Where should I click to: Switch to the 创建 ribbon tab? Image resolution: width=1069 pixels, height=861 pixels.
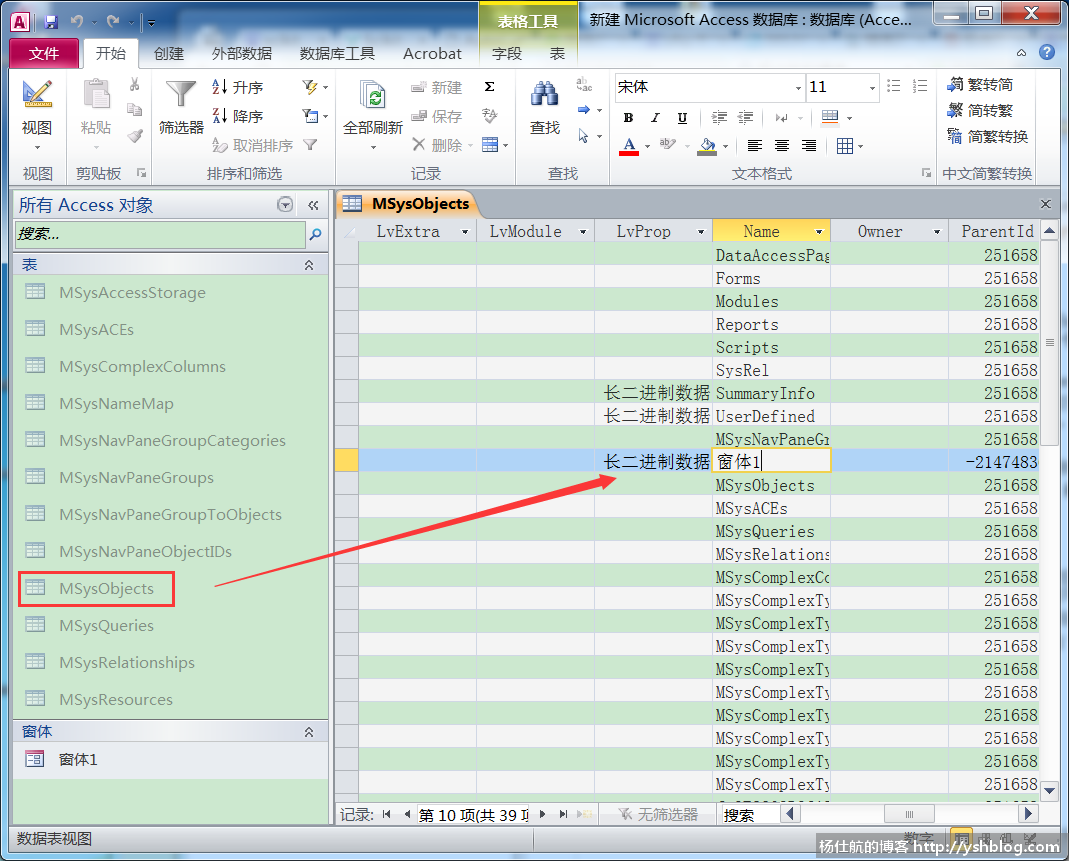[168, 53]
